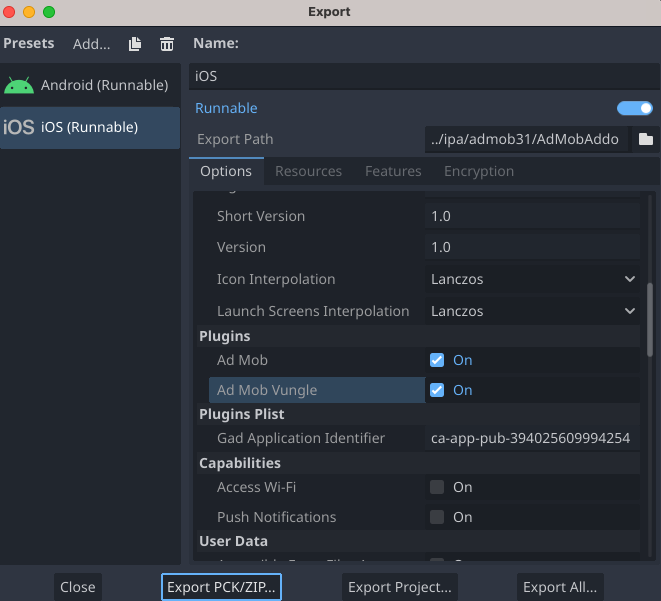
Task: Click the Push Notifications label
Action: pyautogui.click(x=277, y=517)
